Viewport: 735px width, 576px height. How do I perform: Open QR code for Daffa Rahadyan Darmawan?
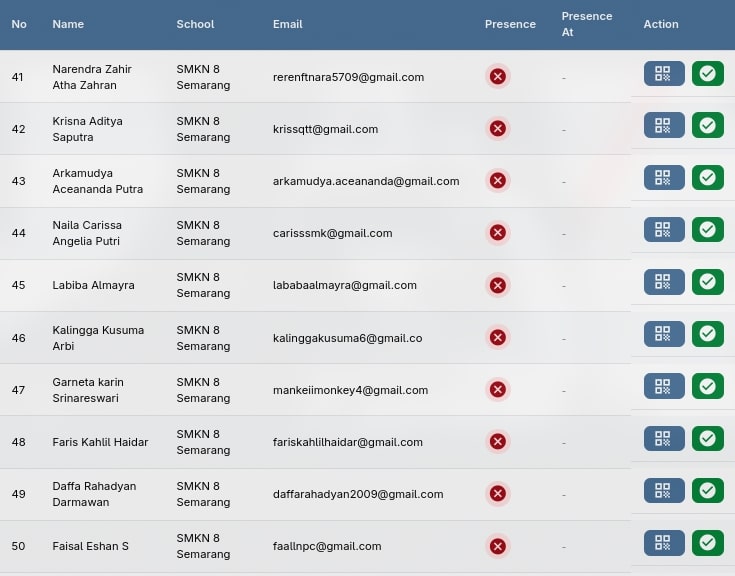[664, 490]
